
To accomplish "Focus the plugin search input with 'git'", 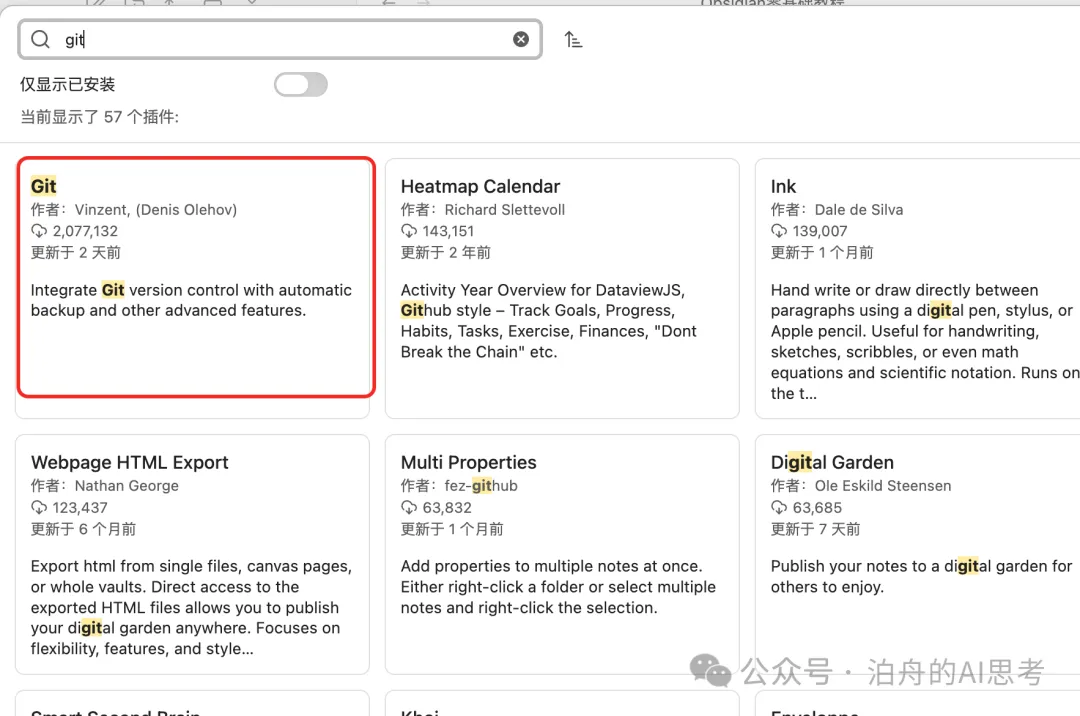I will (280, 39).
